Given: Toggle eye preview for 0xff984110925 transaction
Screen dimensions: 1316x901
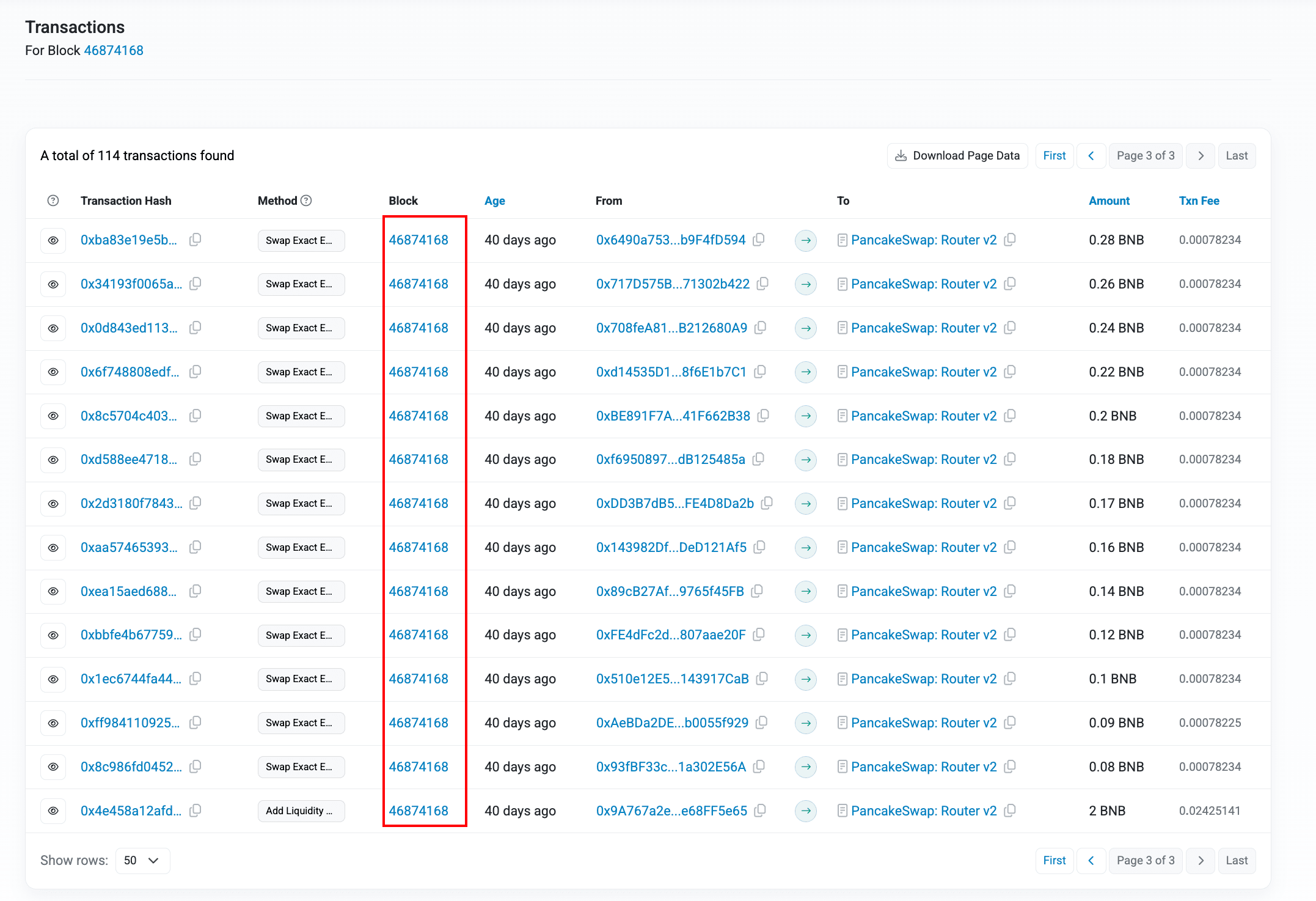Looking at the screenshot, I should pyautogui.click(x=53, y=723).
